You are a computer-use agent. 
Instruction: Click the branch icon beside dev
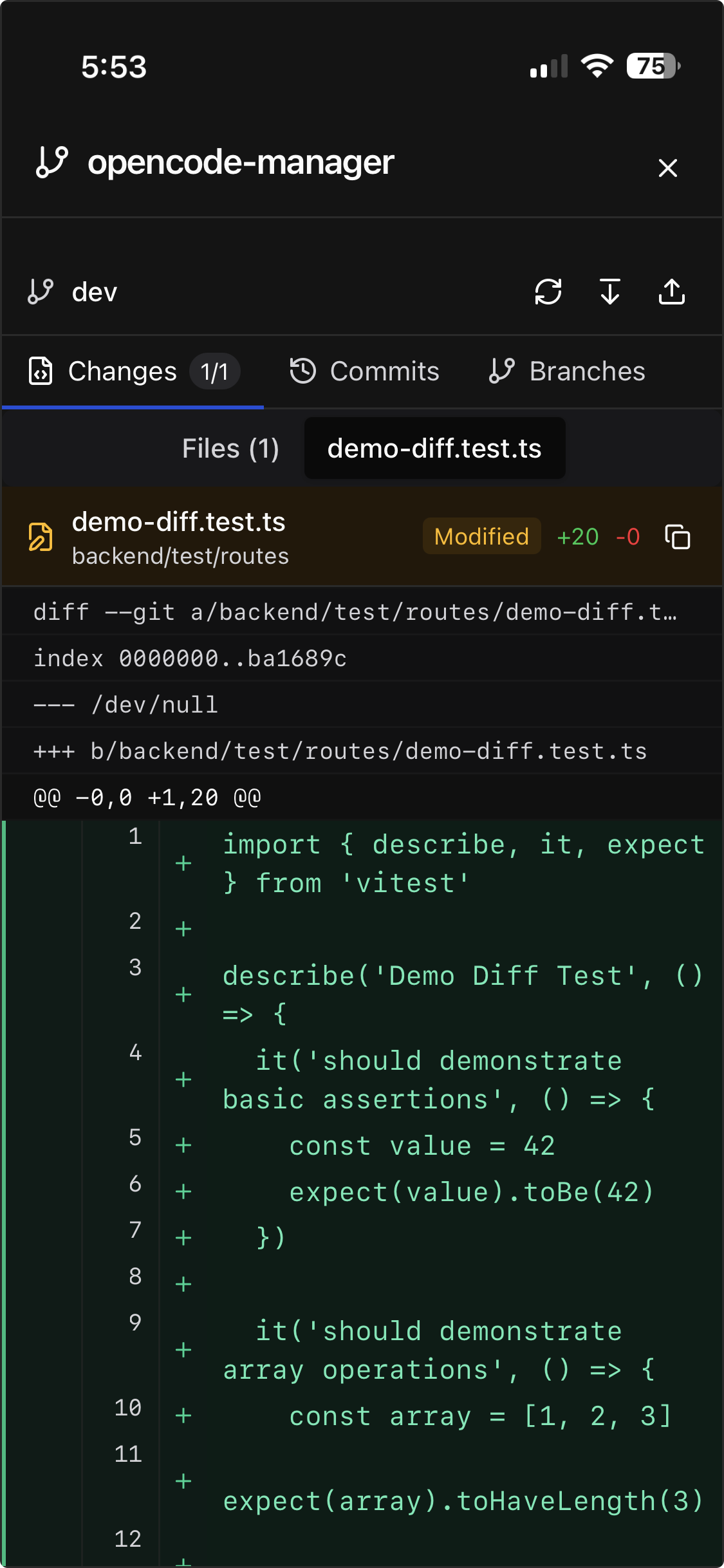[x=41, y=292]
